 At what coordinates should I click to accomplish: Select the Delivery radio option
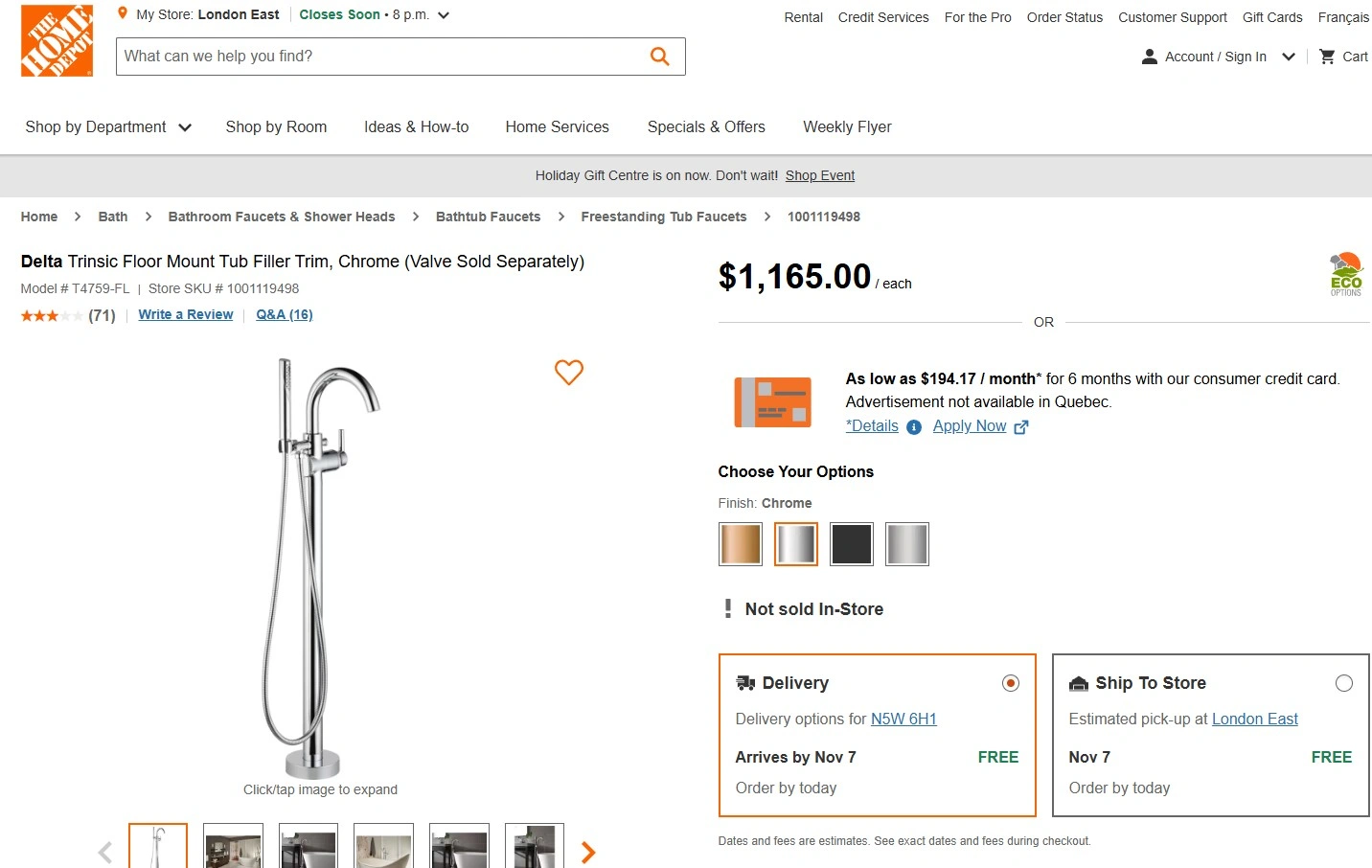pyautogui.click(x=1010, y=683)
